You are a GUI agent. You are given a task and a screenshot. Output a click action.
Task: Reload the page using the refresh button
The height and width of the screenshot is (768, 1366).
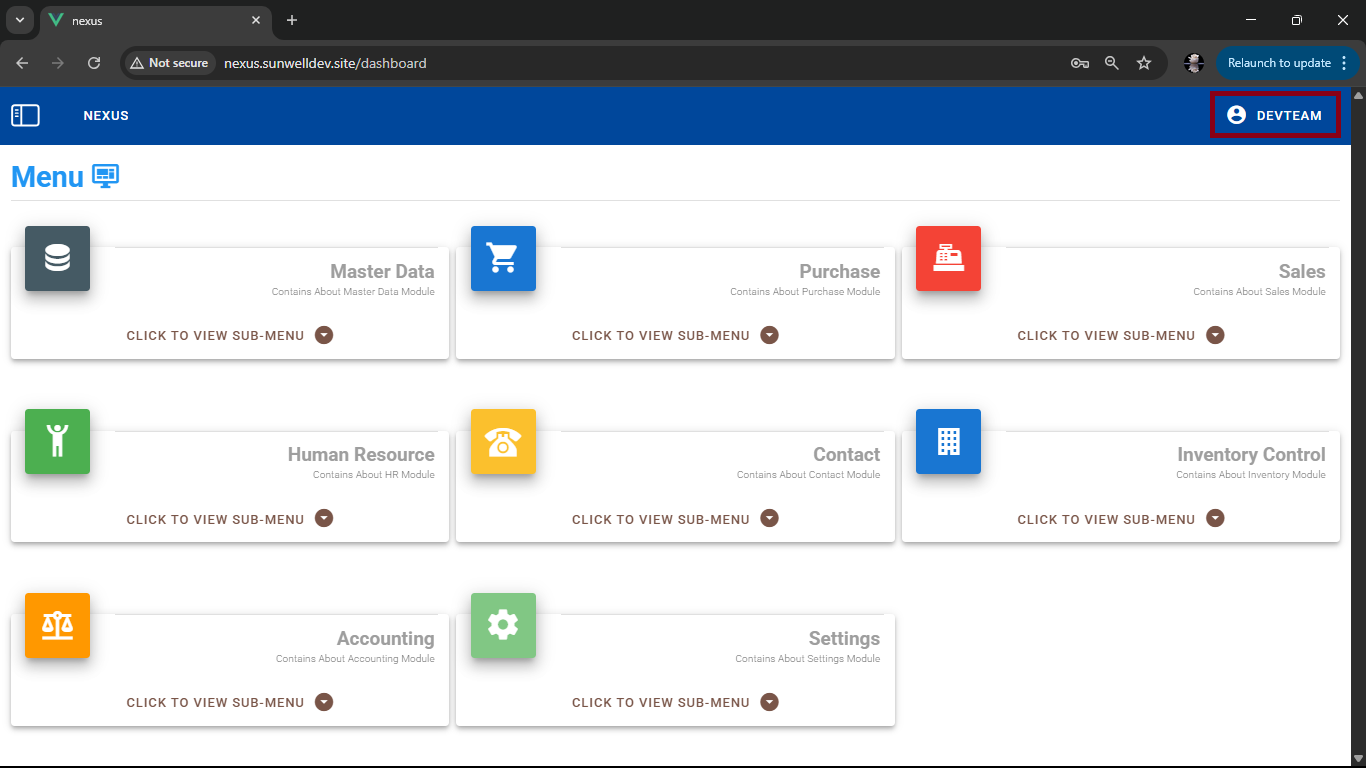(94, 63)
